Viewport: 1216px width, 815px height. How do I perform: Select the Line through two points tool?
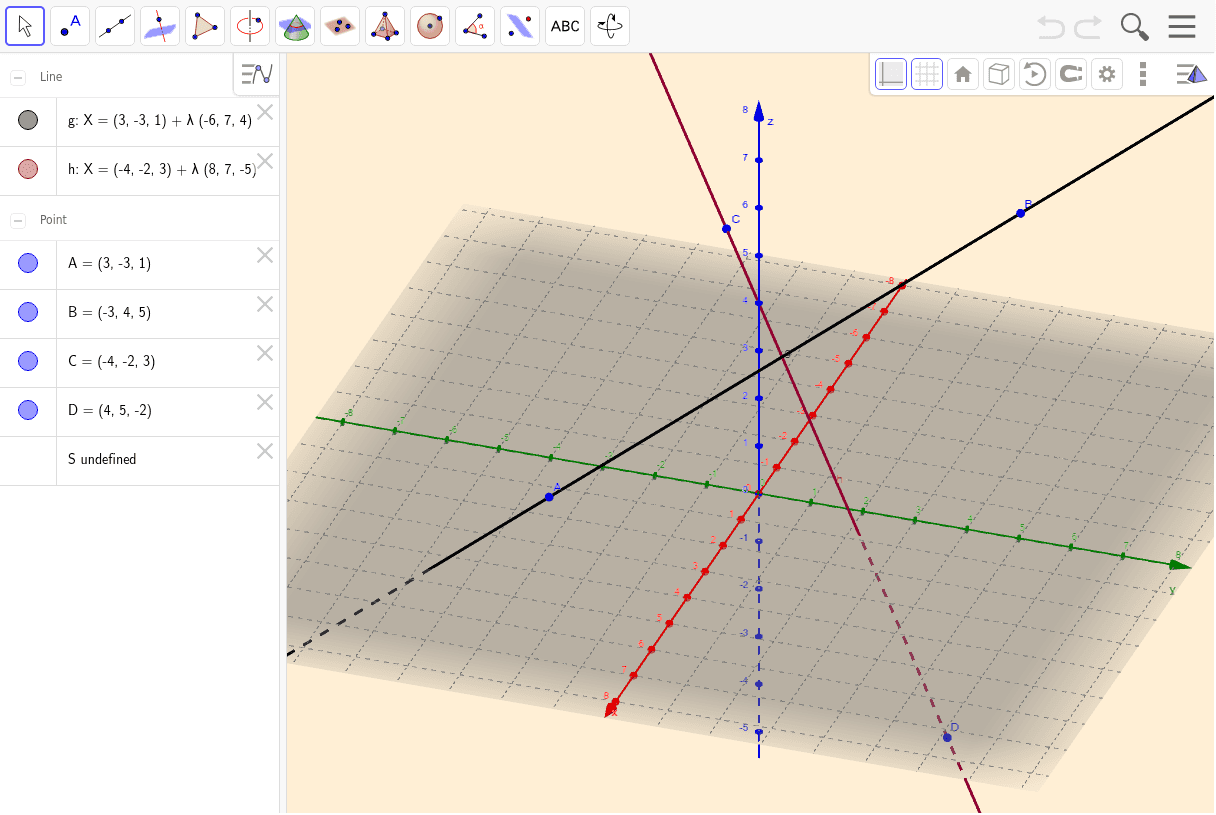(115, 26)
